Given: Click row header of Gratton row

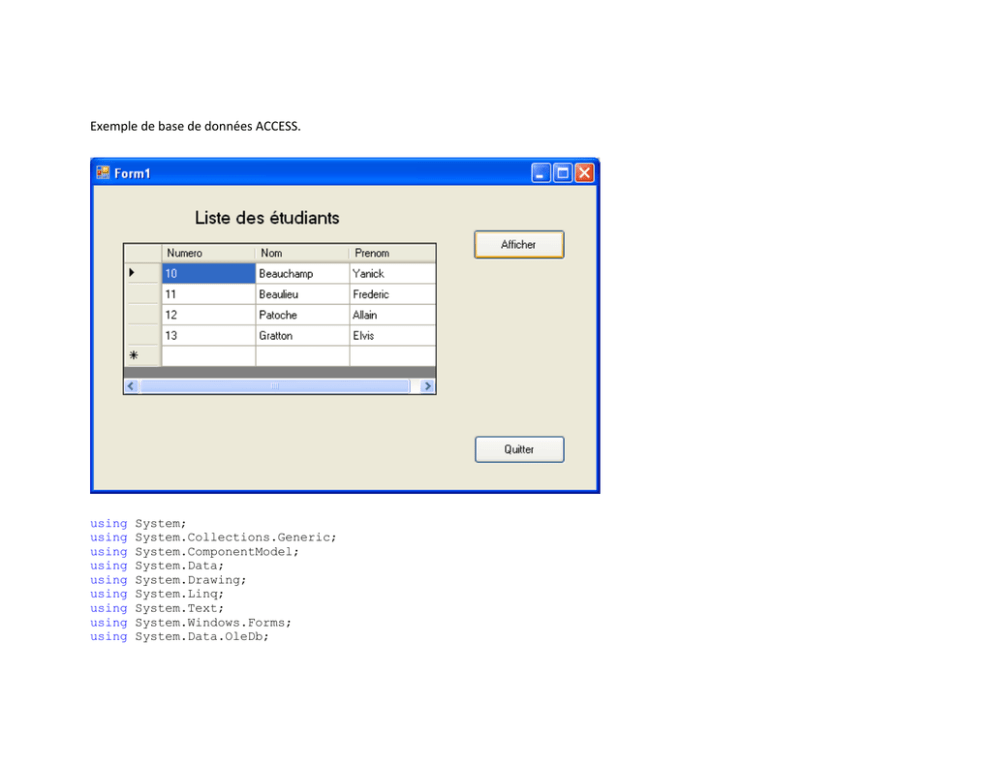Looking at the screenshot, I should coord(143,335).
